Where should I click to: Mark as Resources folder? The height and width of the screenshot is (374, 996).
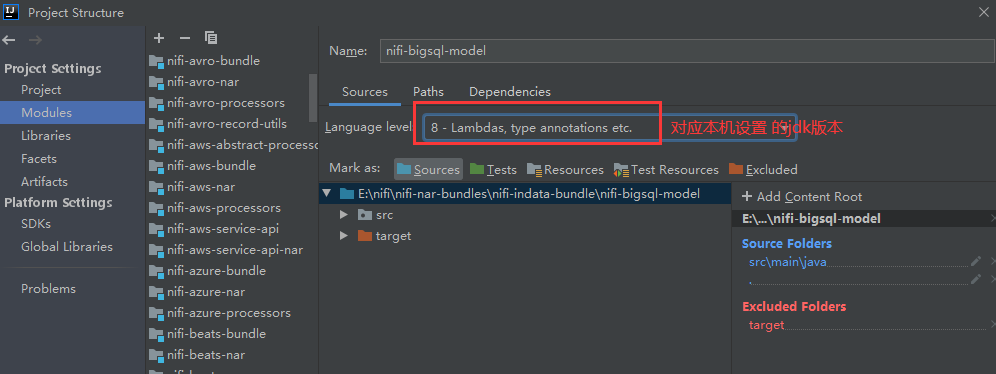tap(565, 170)
